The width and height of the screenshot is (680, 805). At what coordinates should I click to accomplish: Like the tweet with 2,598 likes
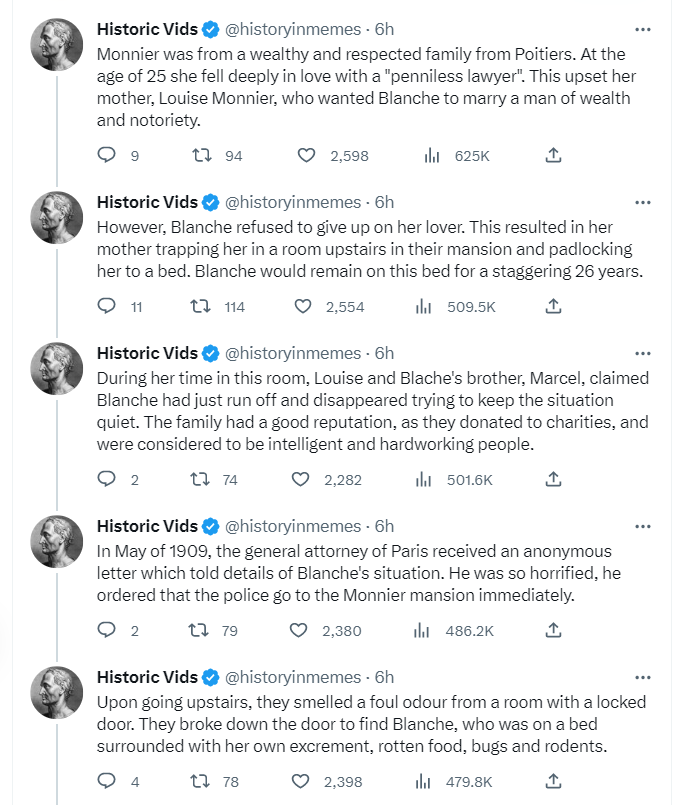[x=306, y=155]
